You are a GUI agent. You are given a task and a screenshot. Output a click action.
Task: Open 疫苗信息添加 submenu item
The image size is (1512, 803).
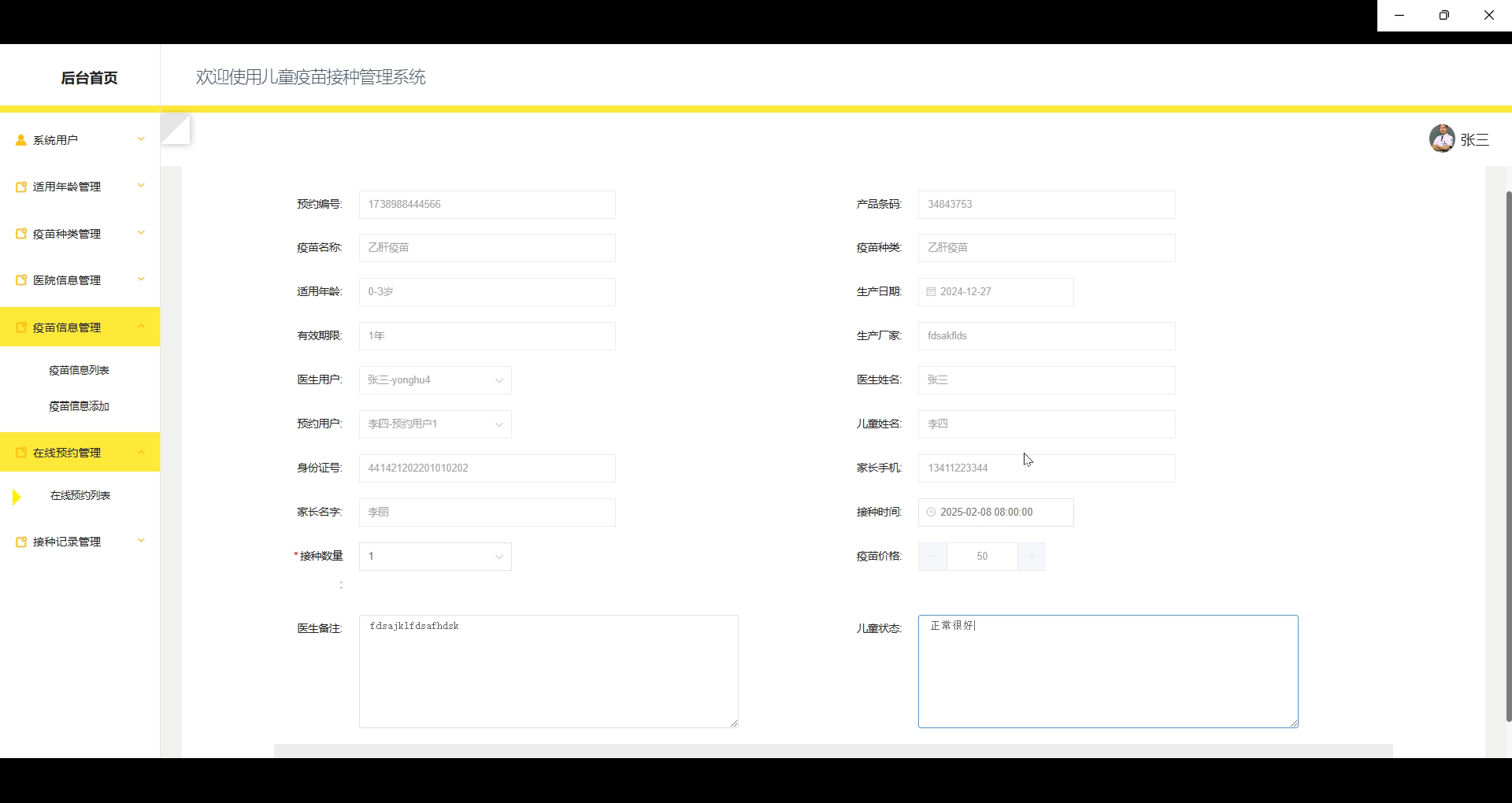click(x=79, y=406)
